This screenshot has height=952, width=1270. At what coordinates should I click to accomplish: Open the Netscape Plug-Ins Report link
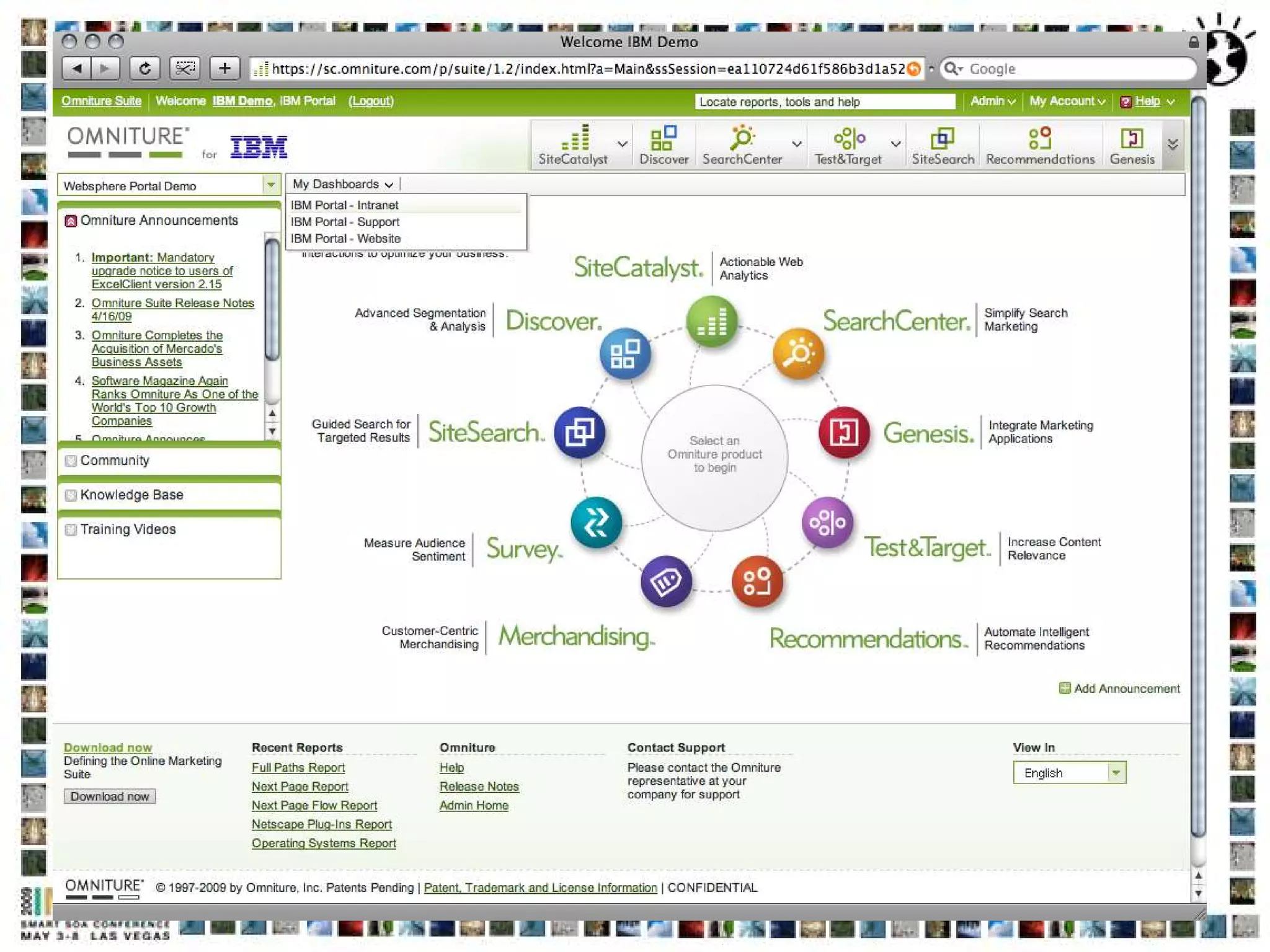click(322, 824)
